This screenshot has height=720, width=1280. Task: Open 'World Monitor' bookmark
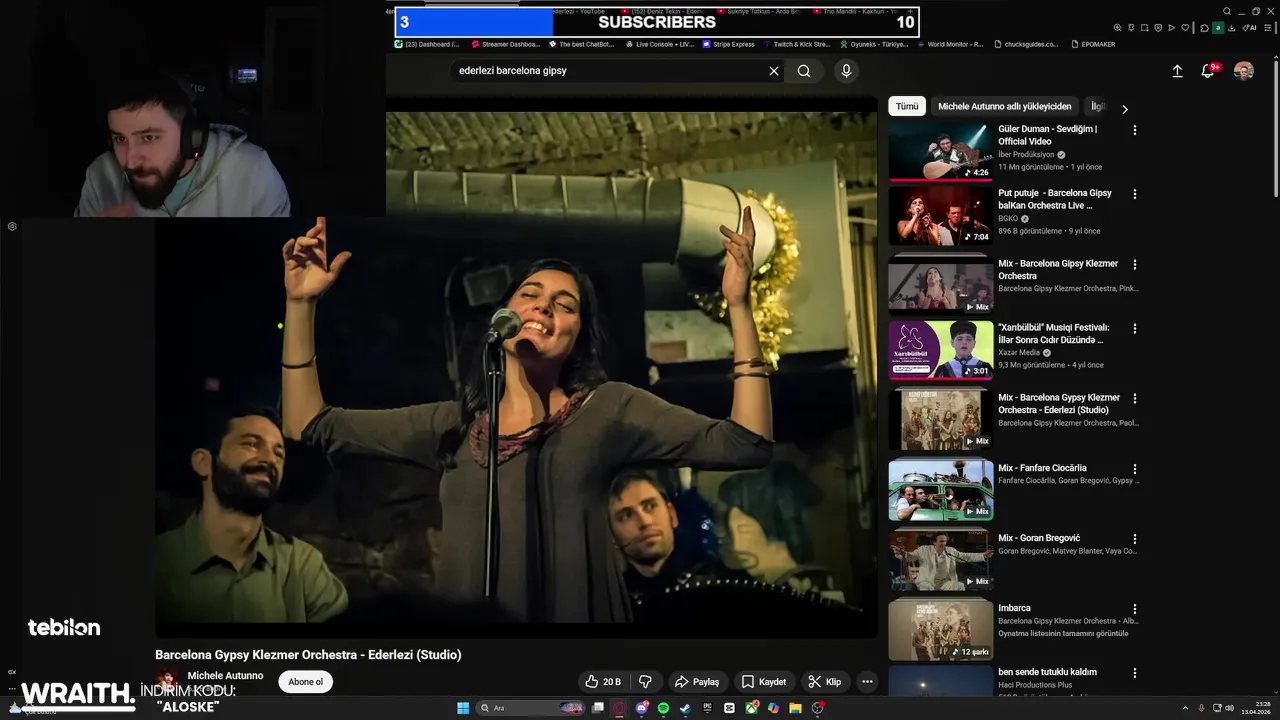[x=950, y=44]
